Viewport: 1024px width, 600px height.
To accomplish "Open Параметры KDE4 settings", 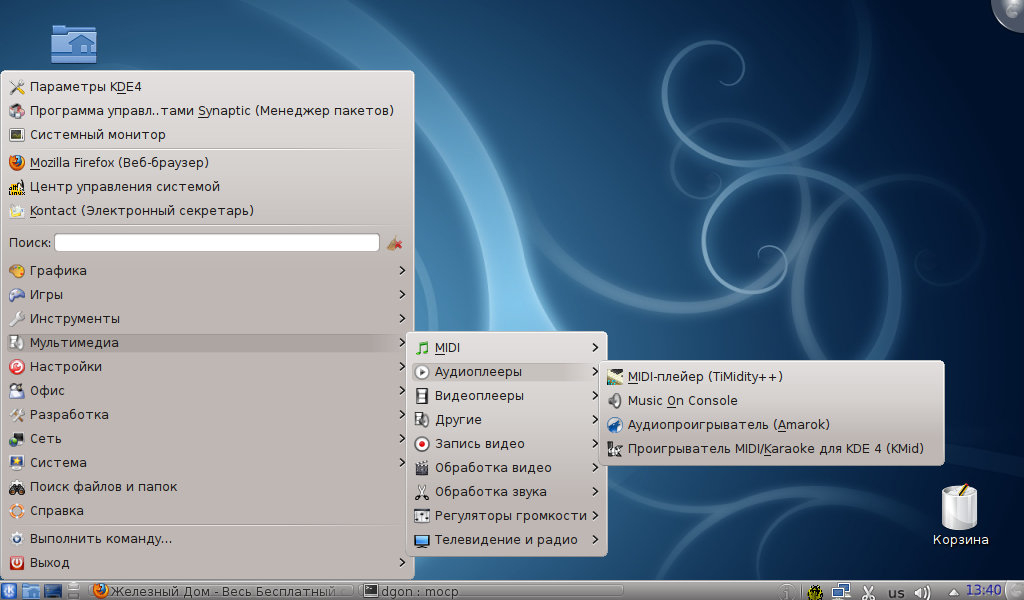I will pos(86,87).
